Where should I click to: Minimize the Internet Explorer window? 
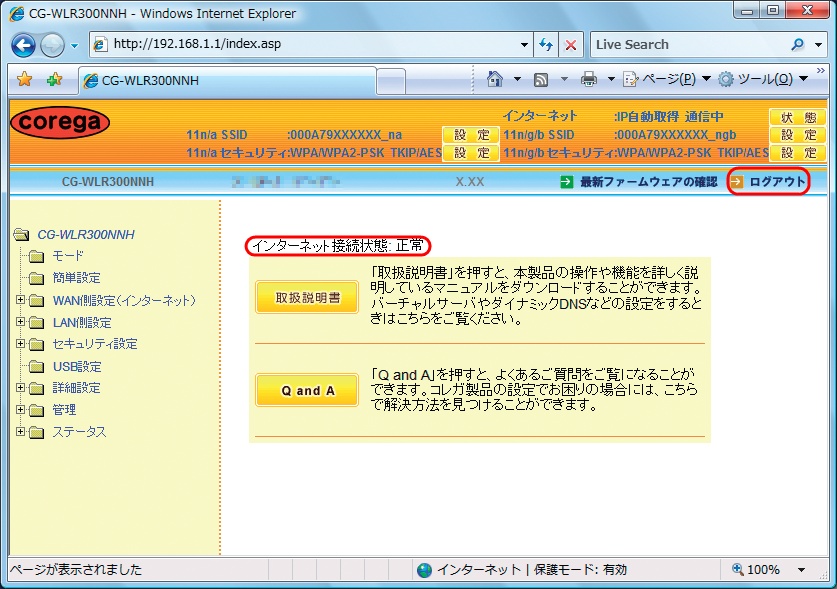pyautogui.click(x=747, y=11)
